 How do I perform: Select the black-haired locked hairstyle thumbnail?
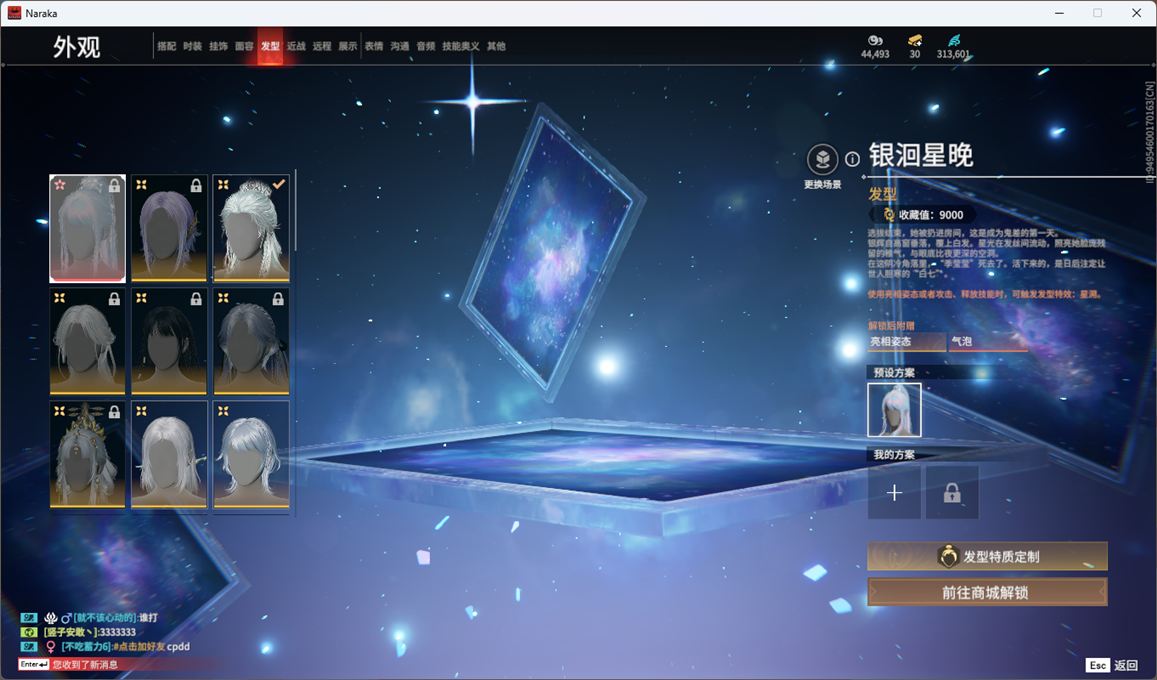point(169,341)
